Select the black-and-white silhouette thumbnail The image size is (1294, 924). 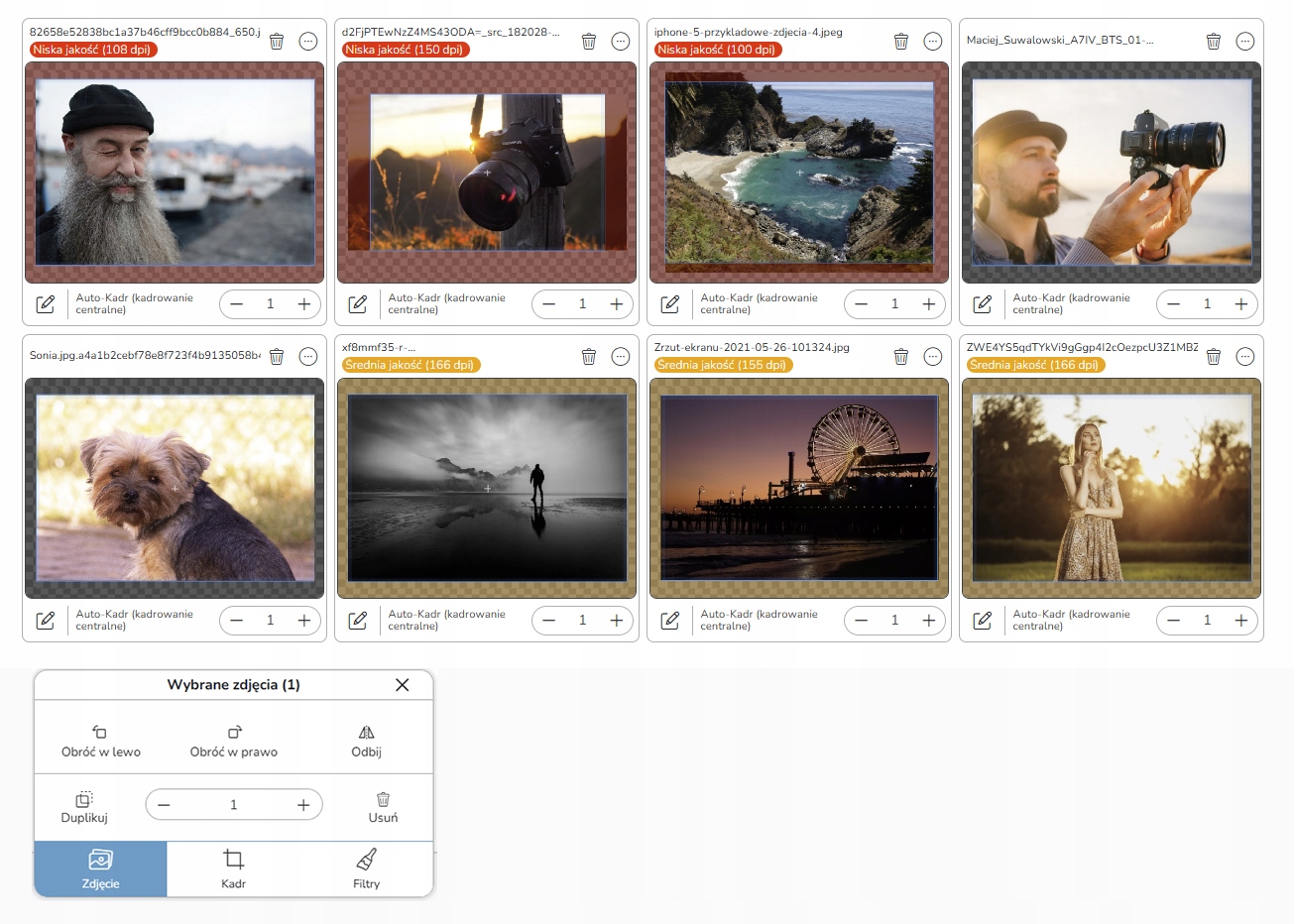(x=487, y=488)
